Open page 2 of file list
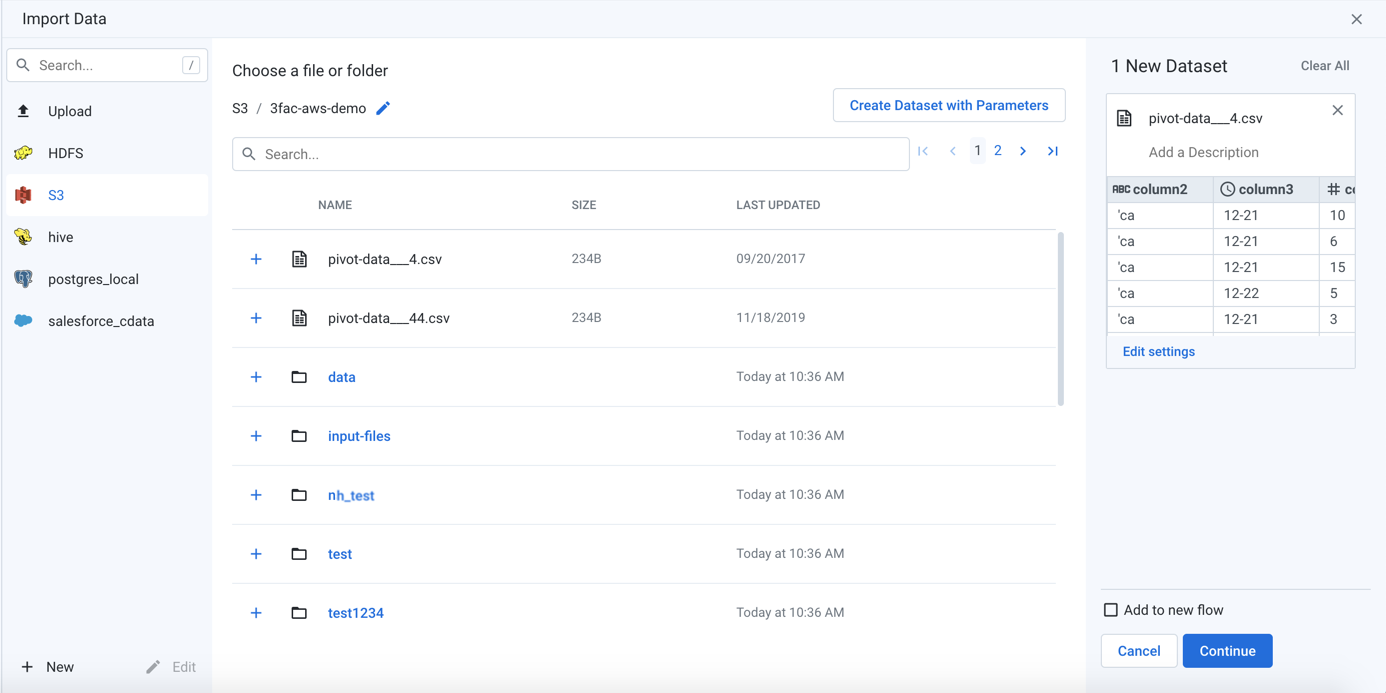 pos(998,151)
